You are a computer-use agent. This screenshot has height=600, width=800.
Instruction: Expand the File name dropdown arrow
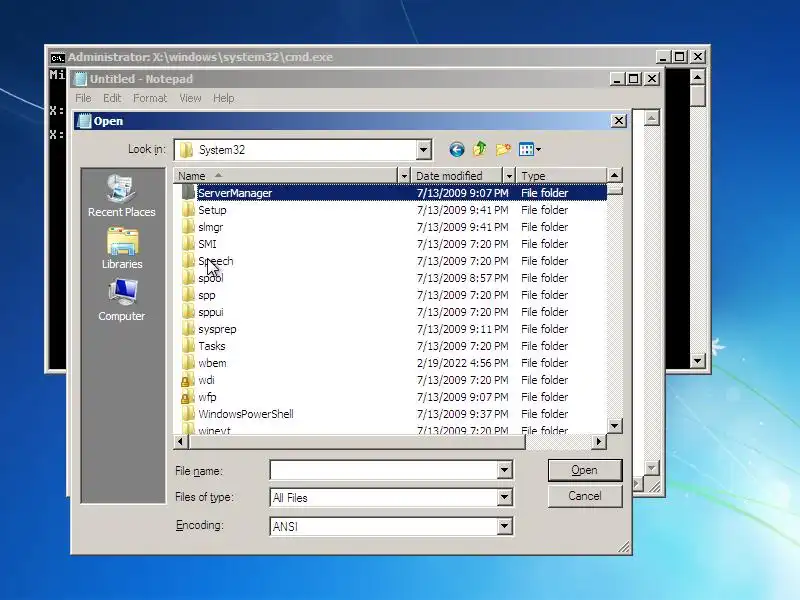(x=505, y=470)
